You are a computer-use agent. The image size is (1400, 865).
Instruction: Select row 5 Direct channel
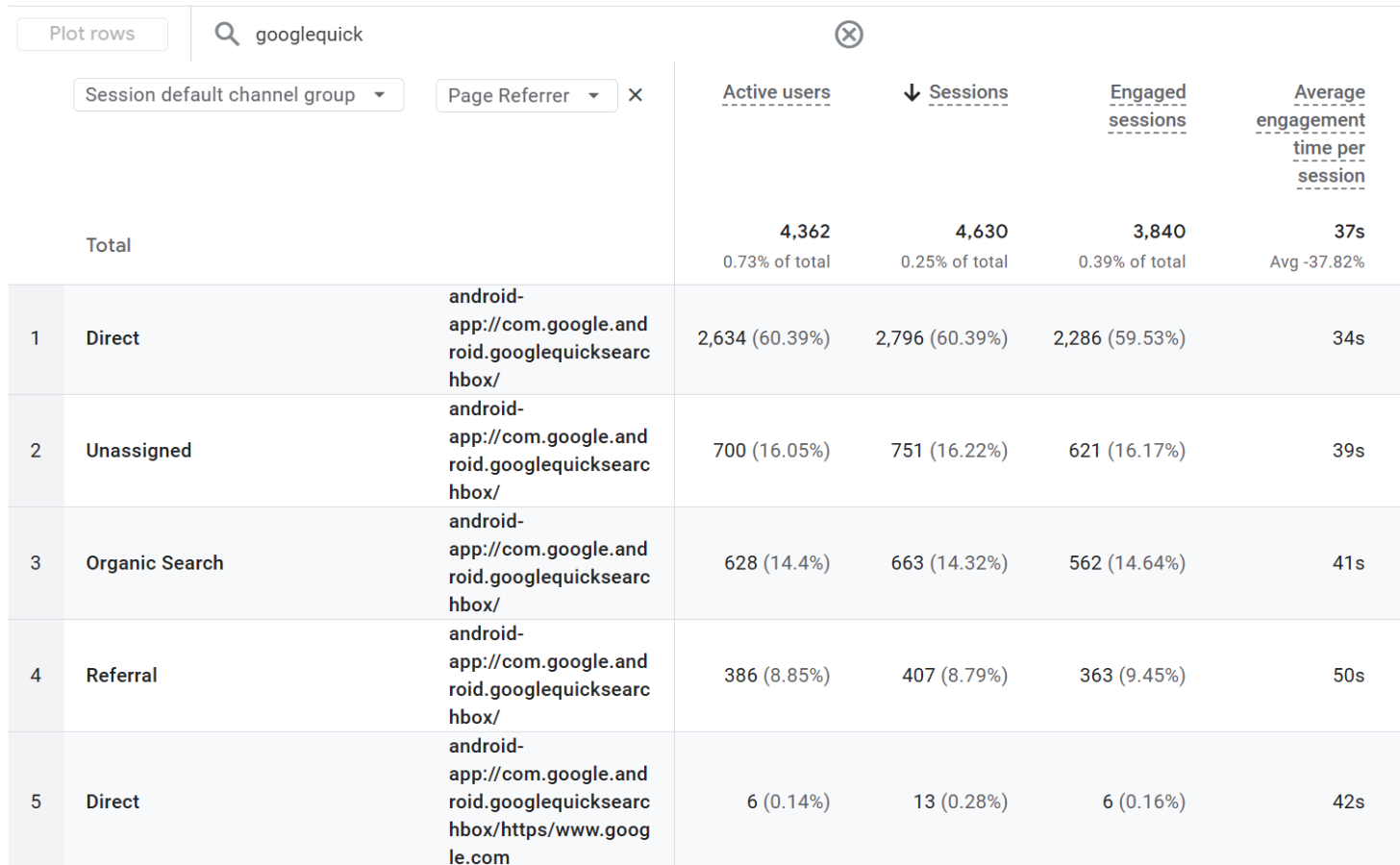(112, 802)
